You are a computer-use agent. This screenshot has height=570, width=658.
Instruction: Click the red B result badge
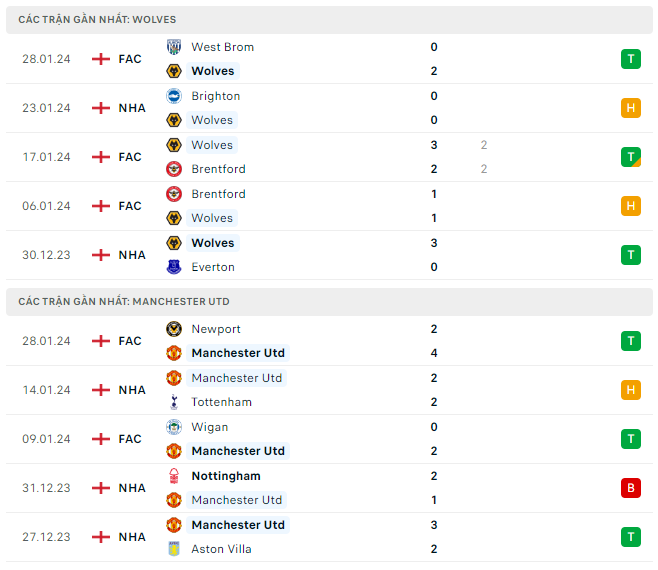pyautogui.click(x=630, y=488)
